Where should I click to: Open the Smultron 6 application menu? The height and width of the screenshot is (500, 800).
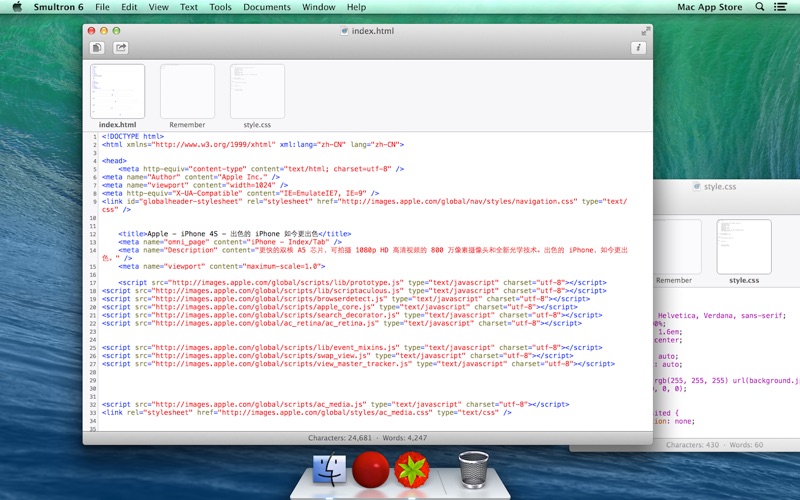pyautogui.click(x=58, y=7)
